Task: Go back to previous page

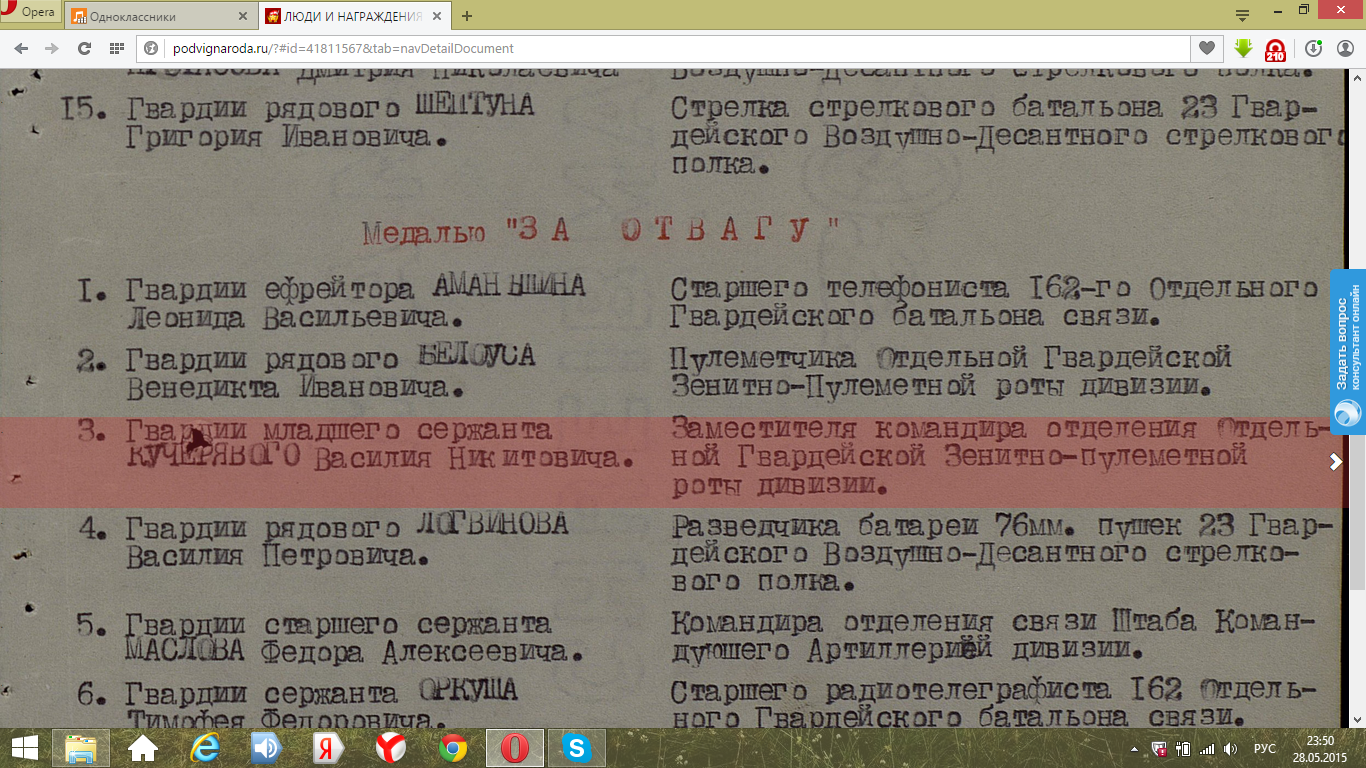Action: [22, 48]
